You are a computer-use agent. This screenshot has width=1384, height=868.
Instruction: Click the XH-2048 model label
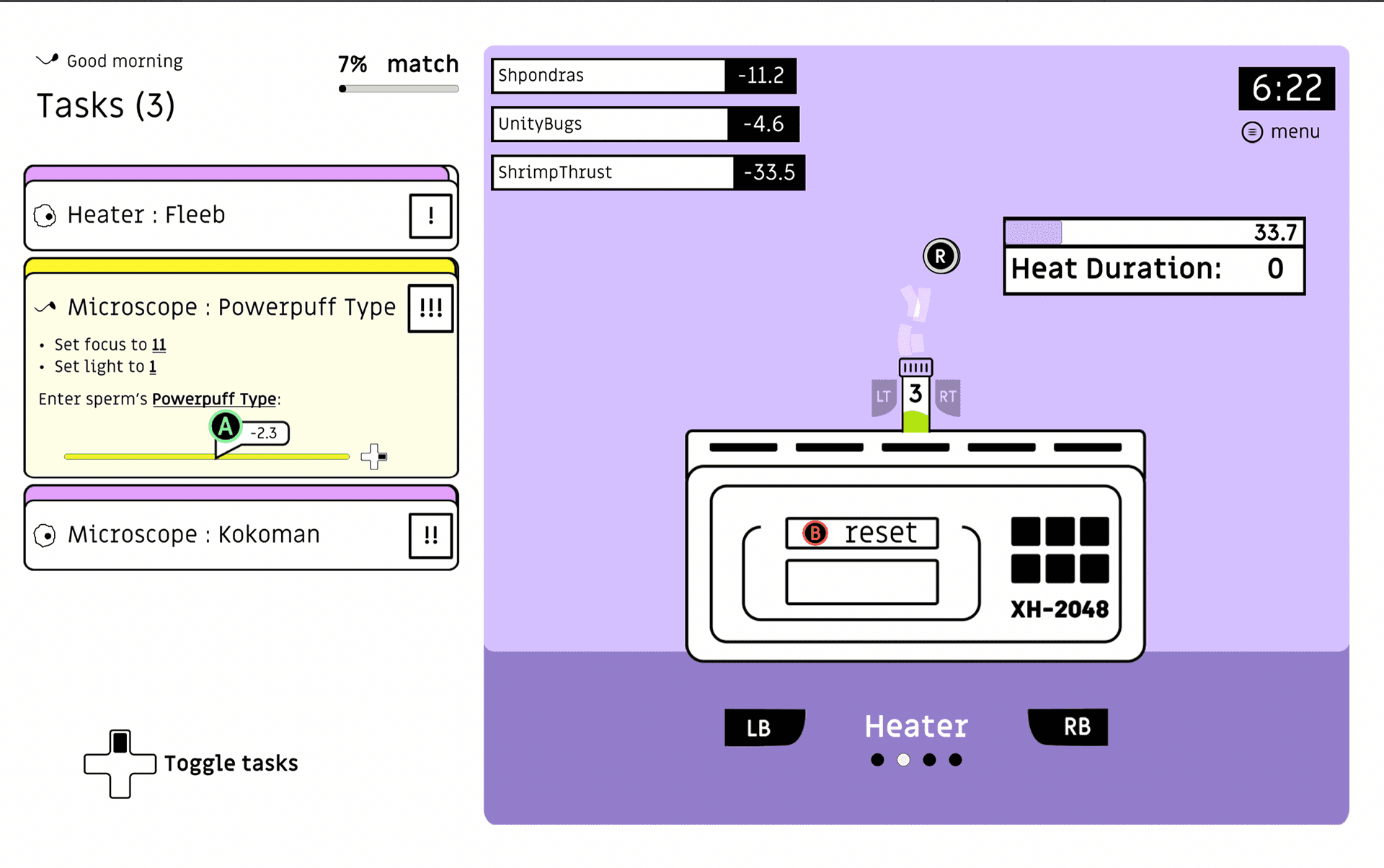pyautogui.click(x=1060, y=610)
